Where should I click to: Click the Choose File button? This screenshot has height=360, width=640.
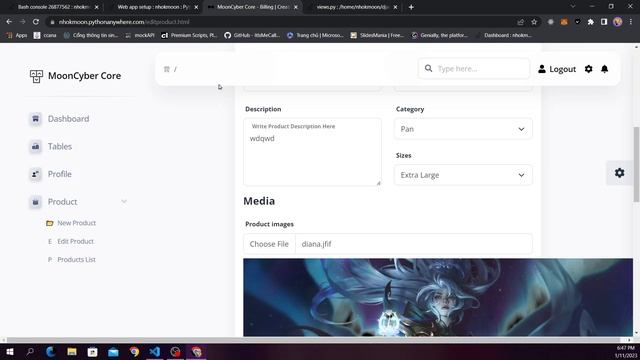[269, 244]
